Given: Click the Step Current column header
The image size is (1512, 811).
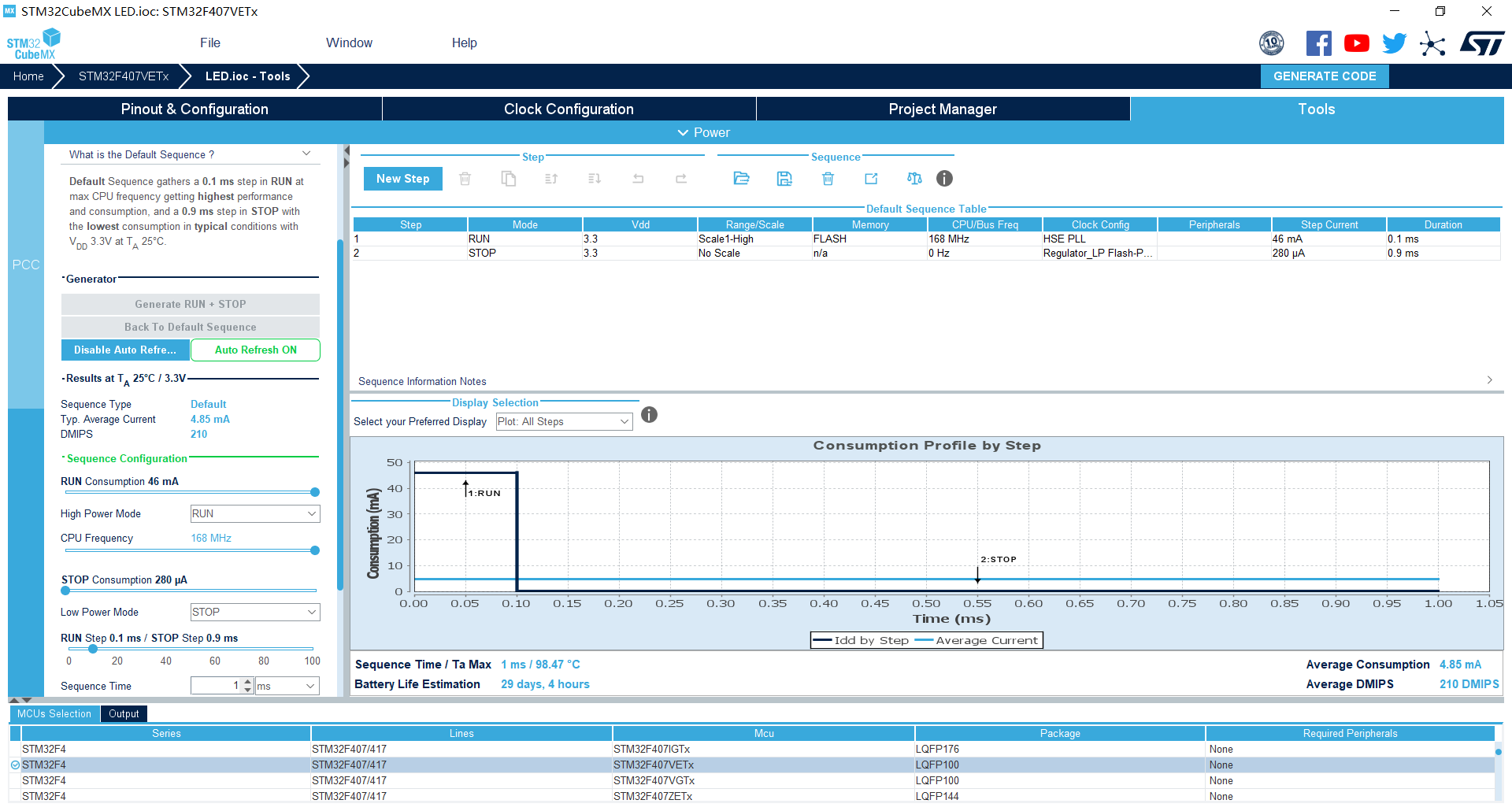Looking at the screenshot, I should click(x=1329, y=224).
